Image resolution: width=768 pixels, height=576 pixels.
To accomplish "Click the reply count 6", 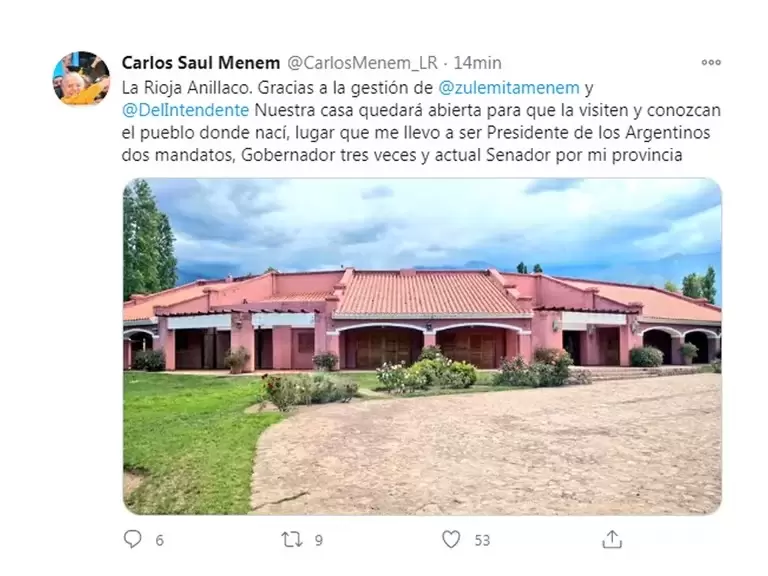I will [x=160, y=540].
